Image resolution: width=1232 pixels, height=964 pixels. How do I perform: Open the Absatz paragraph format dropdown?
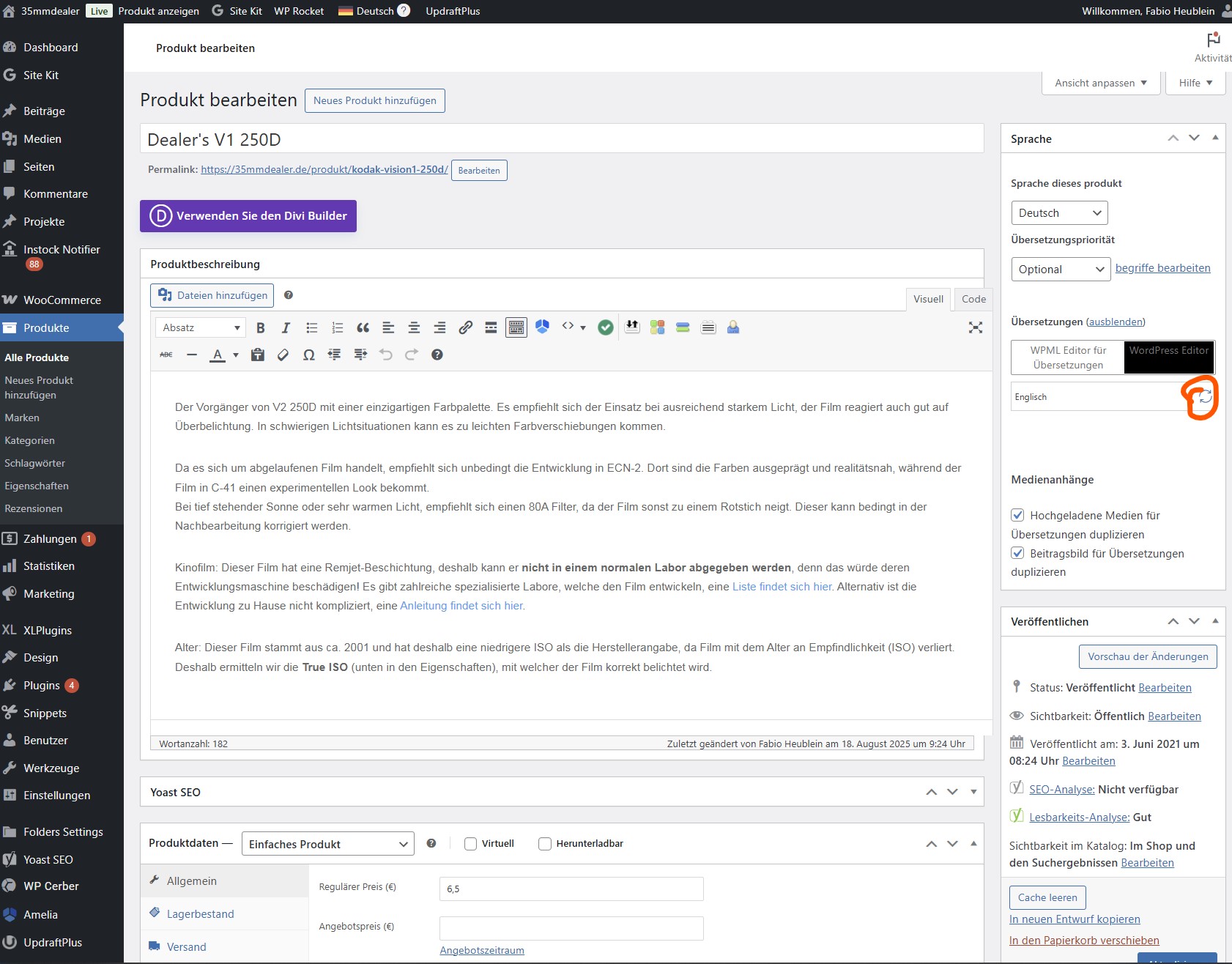[x=201, y=327]
